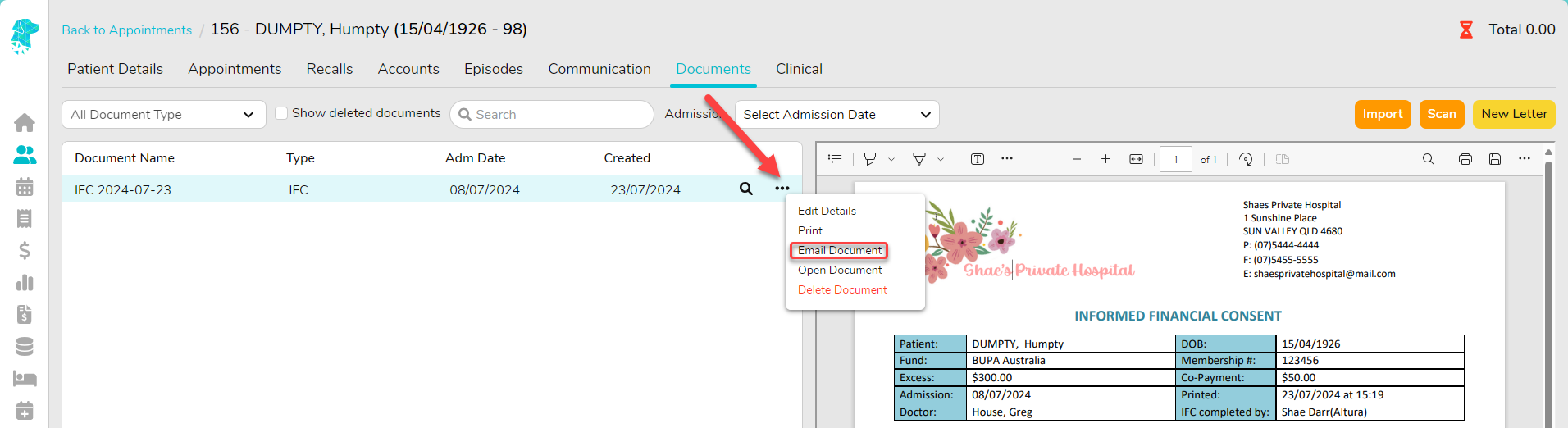Zoom out the PDF with minus icon

(1077, 159)
